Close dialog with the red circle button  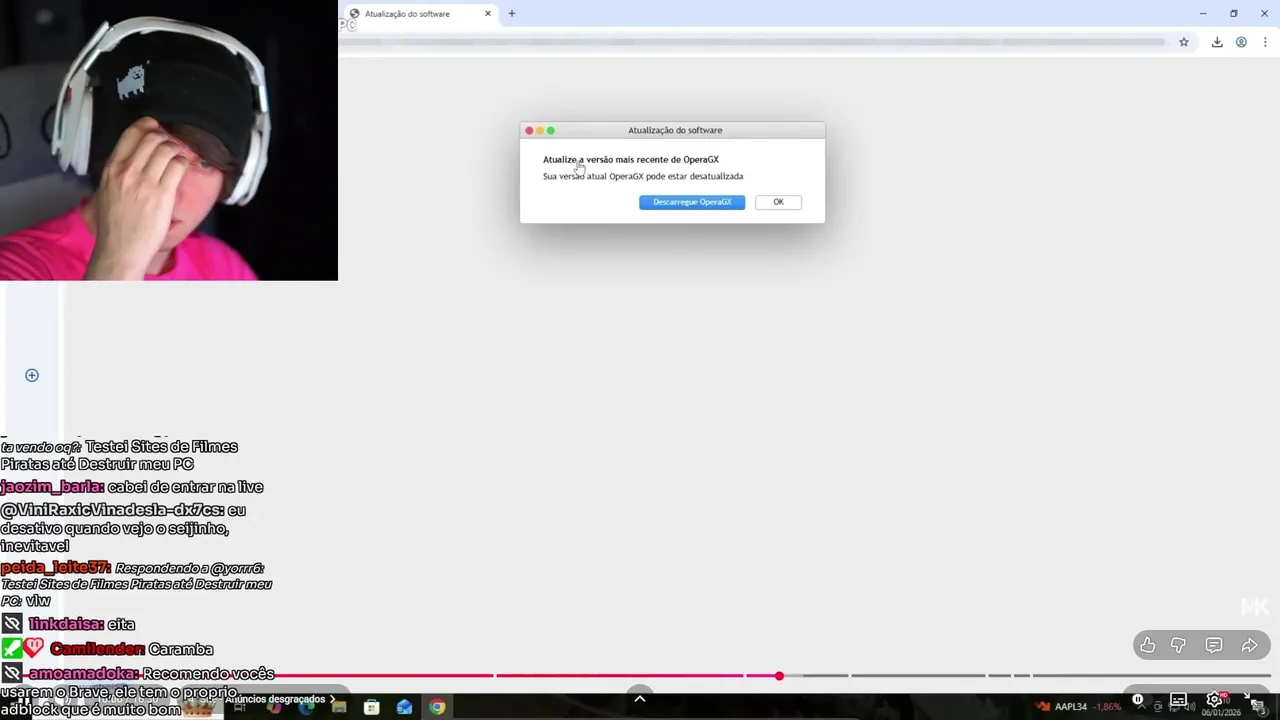click(529, 131)
